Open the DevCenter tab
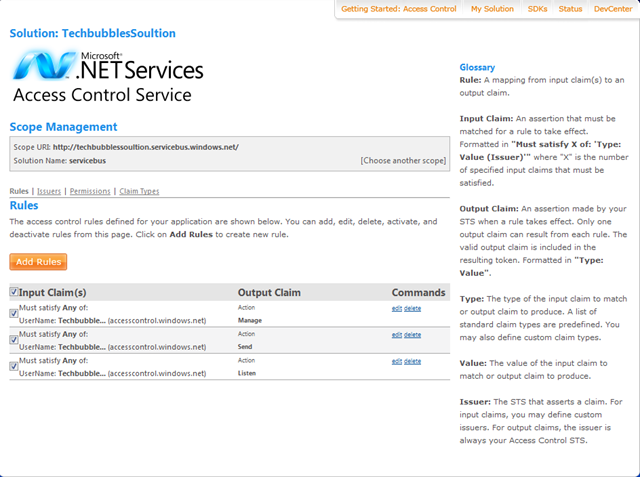This screenshot has width=640, height=477. point(613,9)
